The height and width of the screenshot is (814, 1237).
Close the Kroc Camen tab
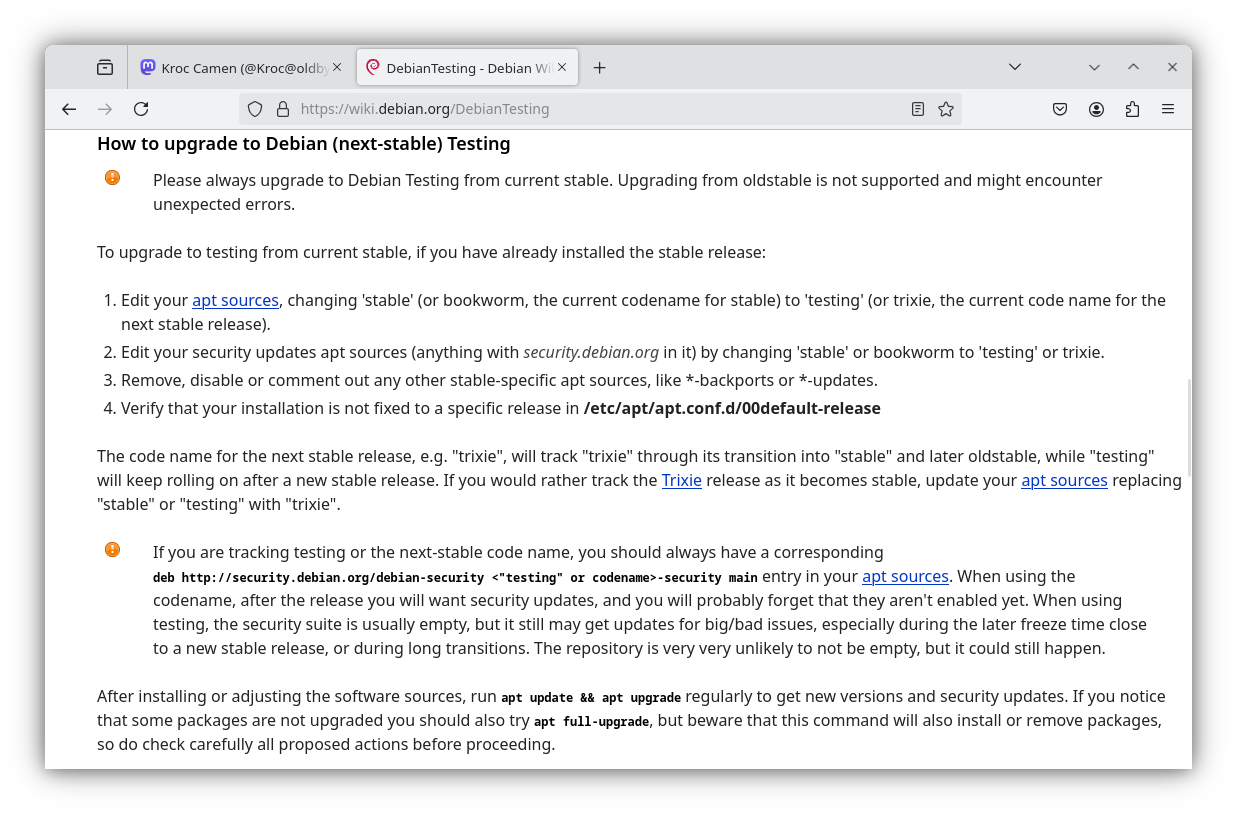pos(337,67)
